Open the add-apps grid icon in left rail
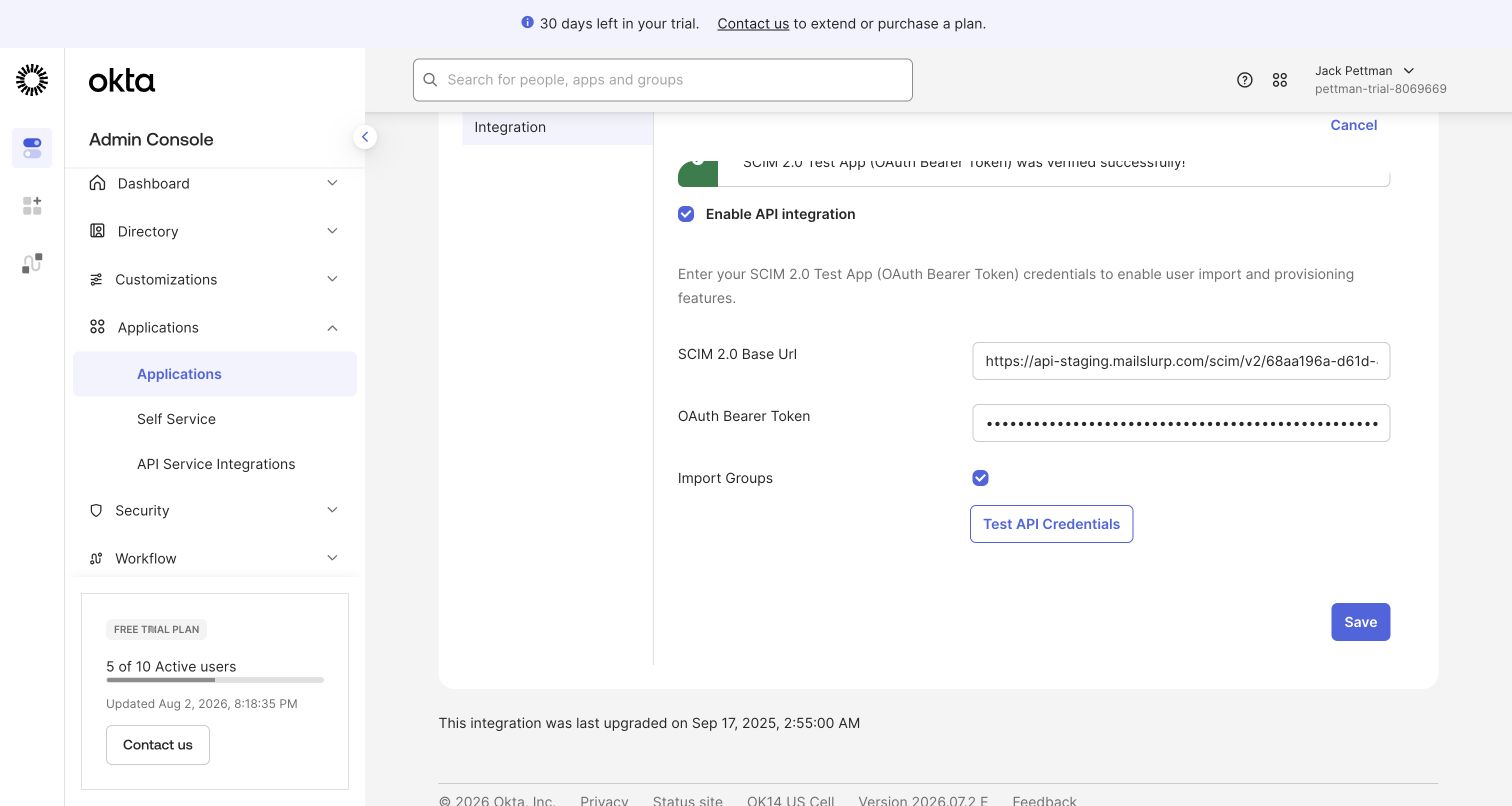The width and height of the screenshot is (1512, 806). pyautogui.click(x=32, y=206)
